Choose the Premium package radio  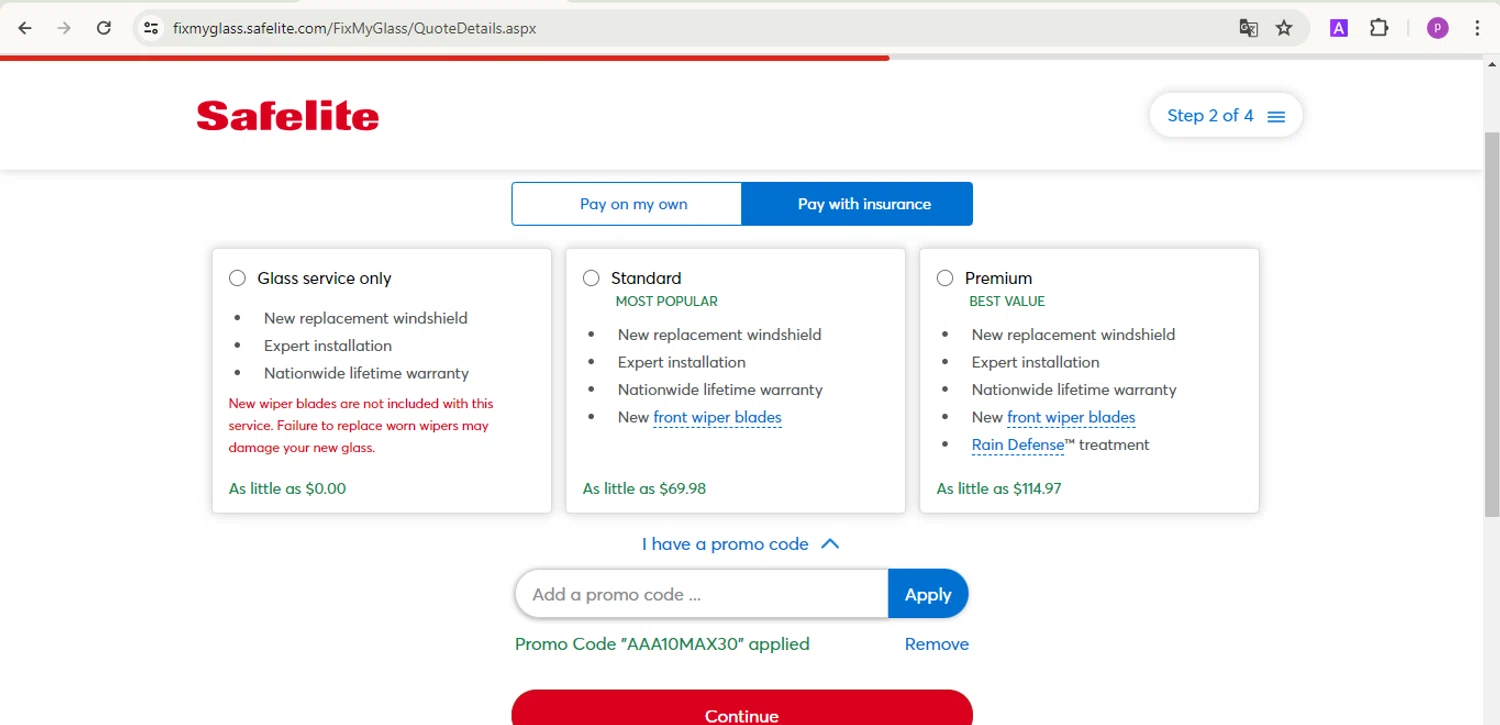tap(945, 278)
